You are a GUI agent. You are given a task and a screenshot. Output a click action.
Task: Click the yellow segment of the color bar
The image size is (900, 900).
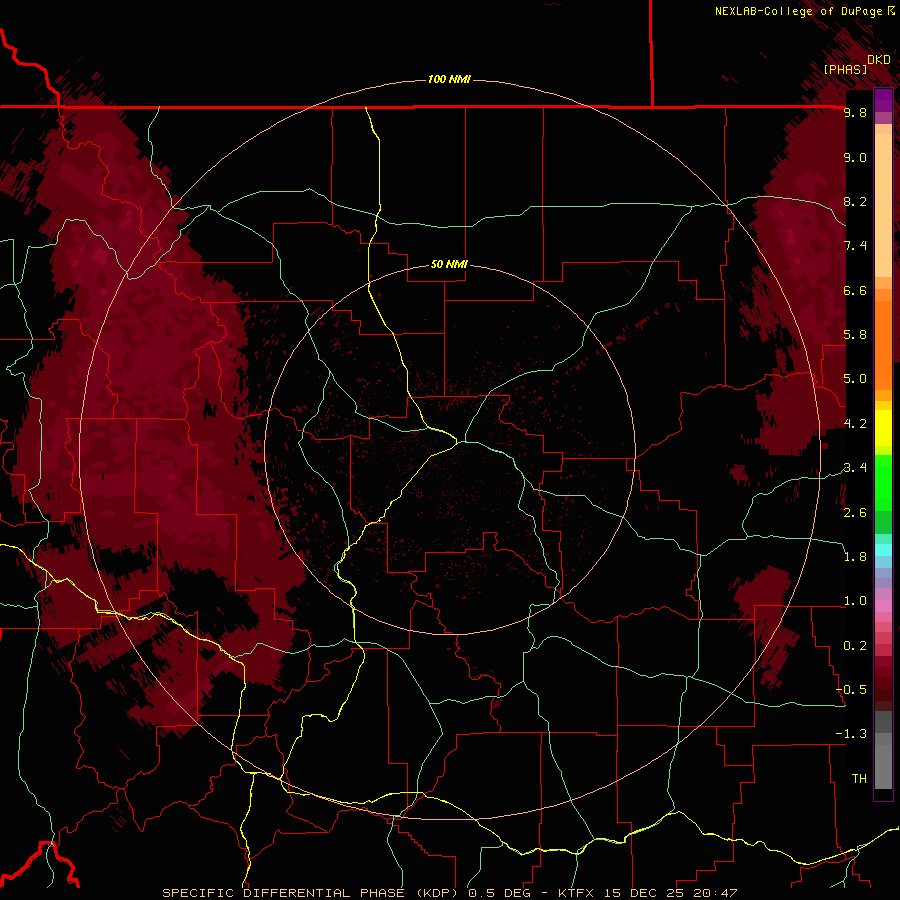point(883,428)
